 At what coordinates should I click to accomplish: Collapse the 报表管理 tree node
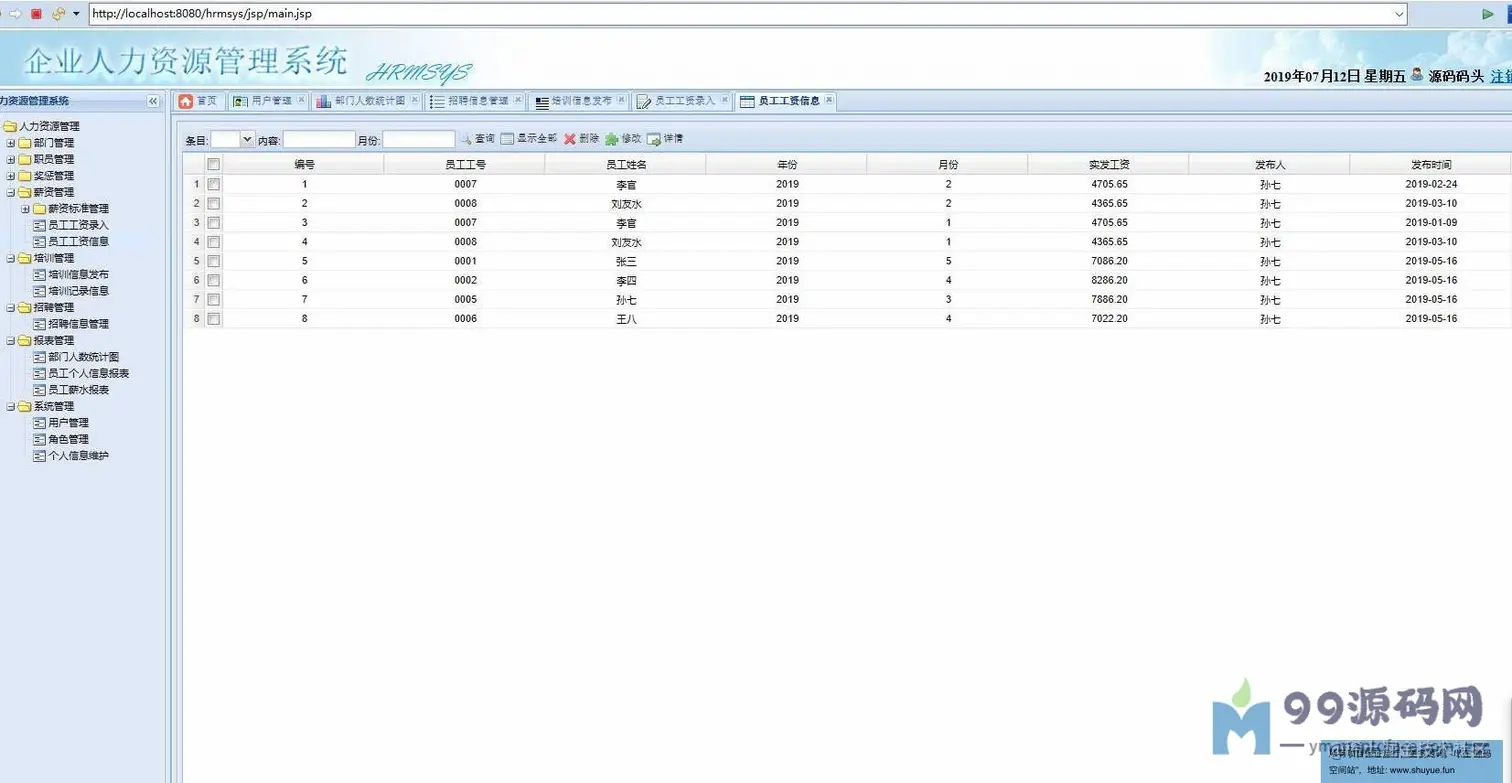[x=11, y=341]
